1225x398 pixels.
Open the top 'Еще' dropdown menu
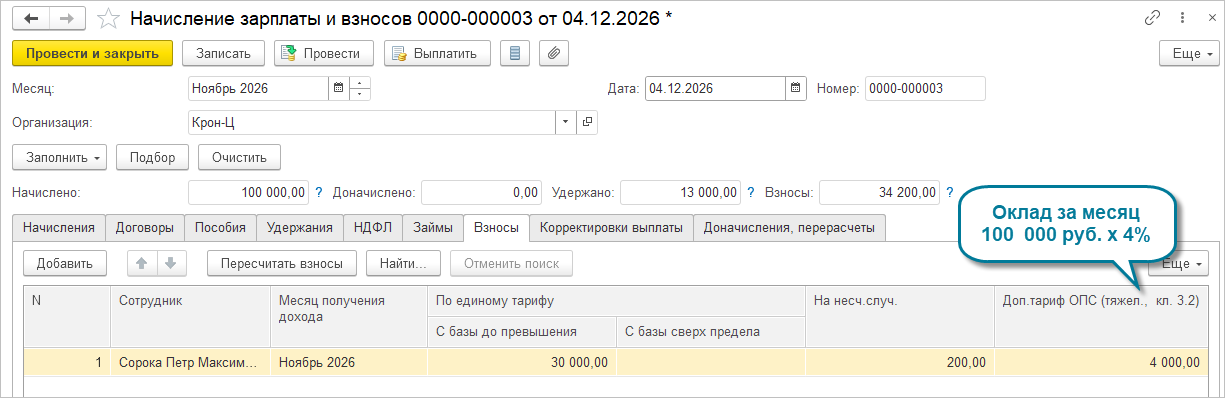pyautogui.click(x=1188, y=53)
